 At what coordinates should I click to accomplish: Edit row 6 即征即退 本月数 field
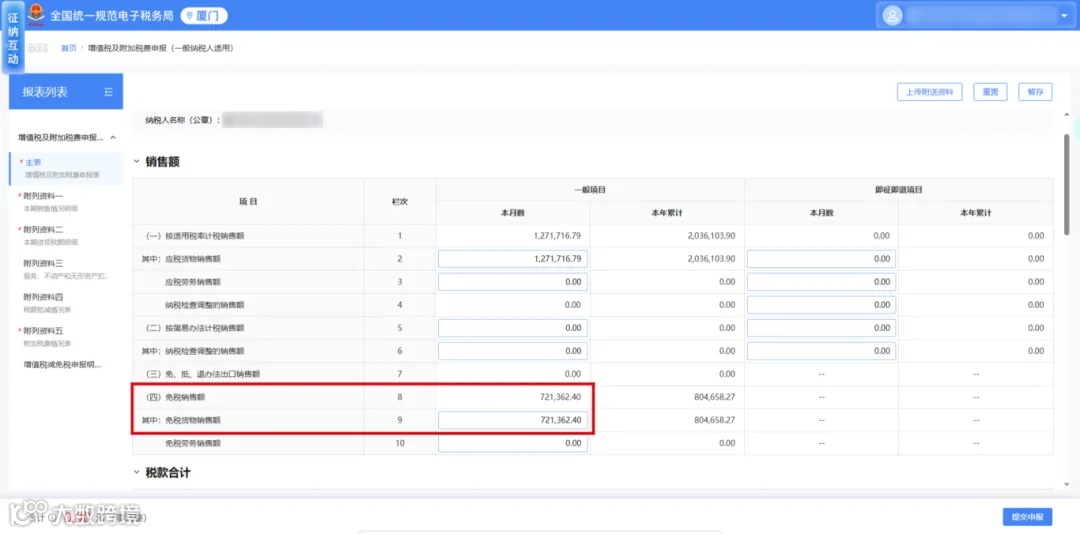[821, 351]
